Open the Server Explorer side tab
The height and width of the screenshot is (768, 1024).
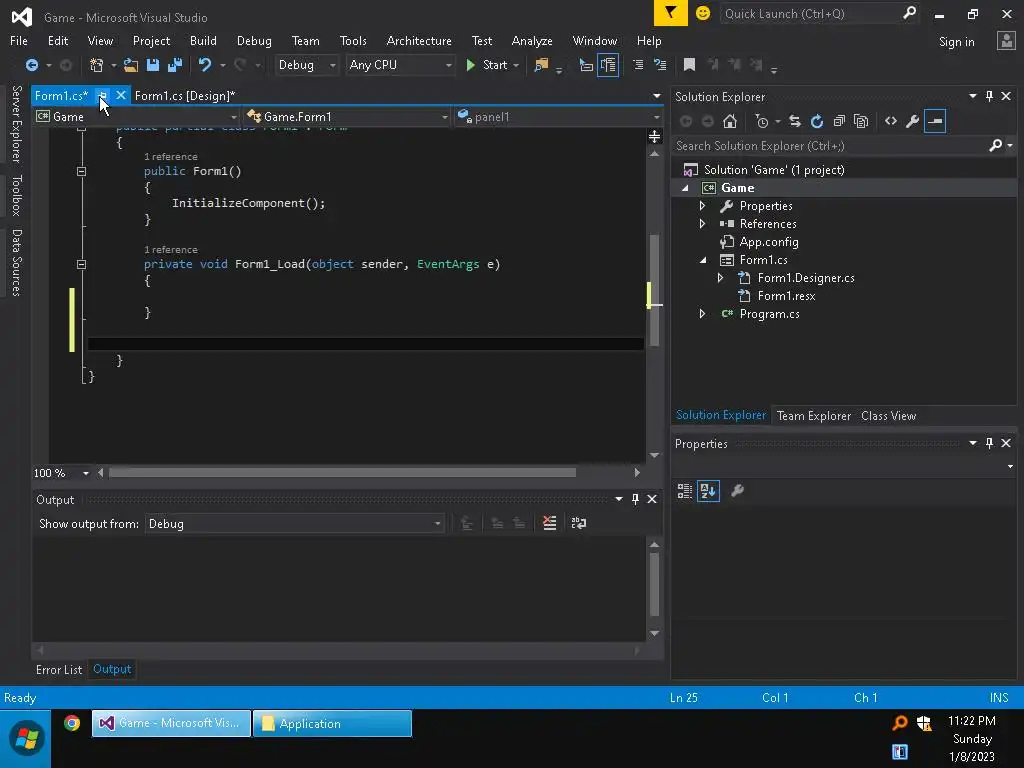[x=17, y=124]
